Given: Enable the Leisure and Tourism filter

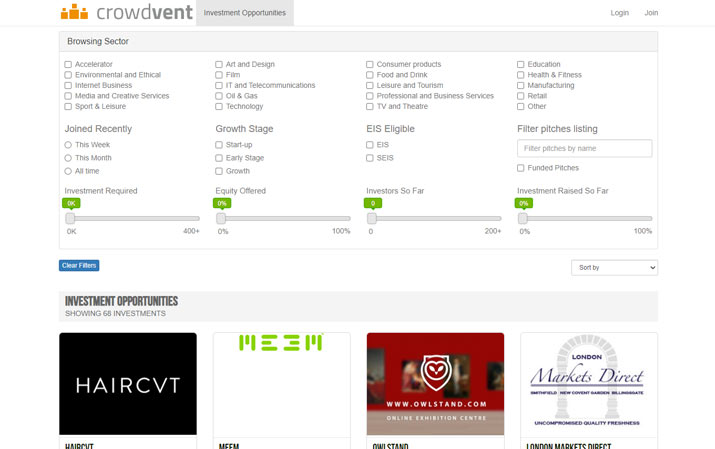Looking at the screenshot, I should tap(370, 85).
